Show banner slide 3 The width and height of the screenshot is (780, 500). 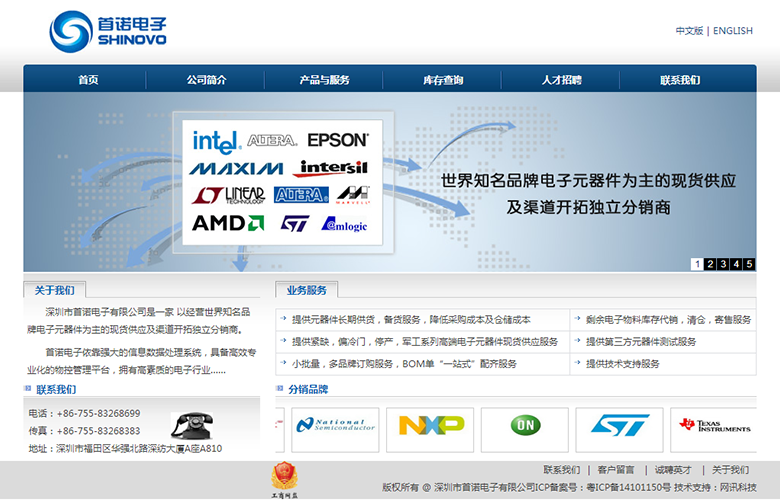tap(723, 264)
